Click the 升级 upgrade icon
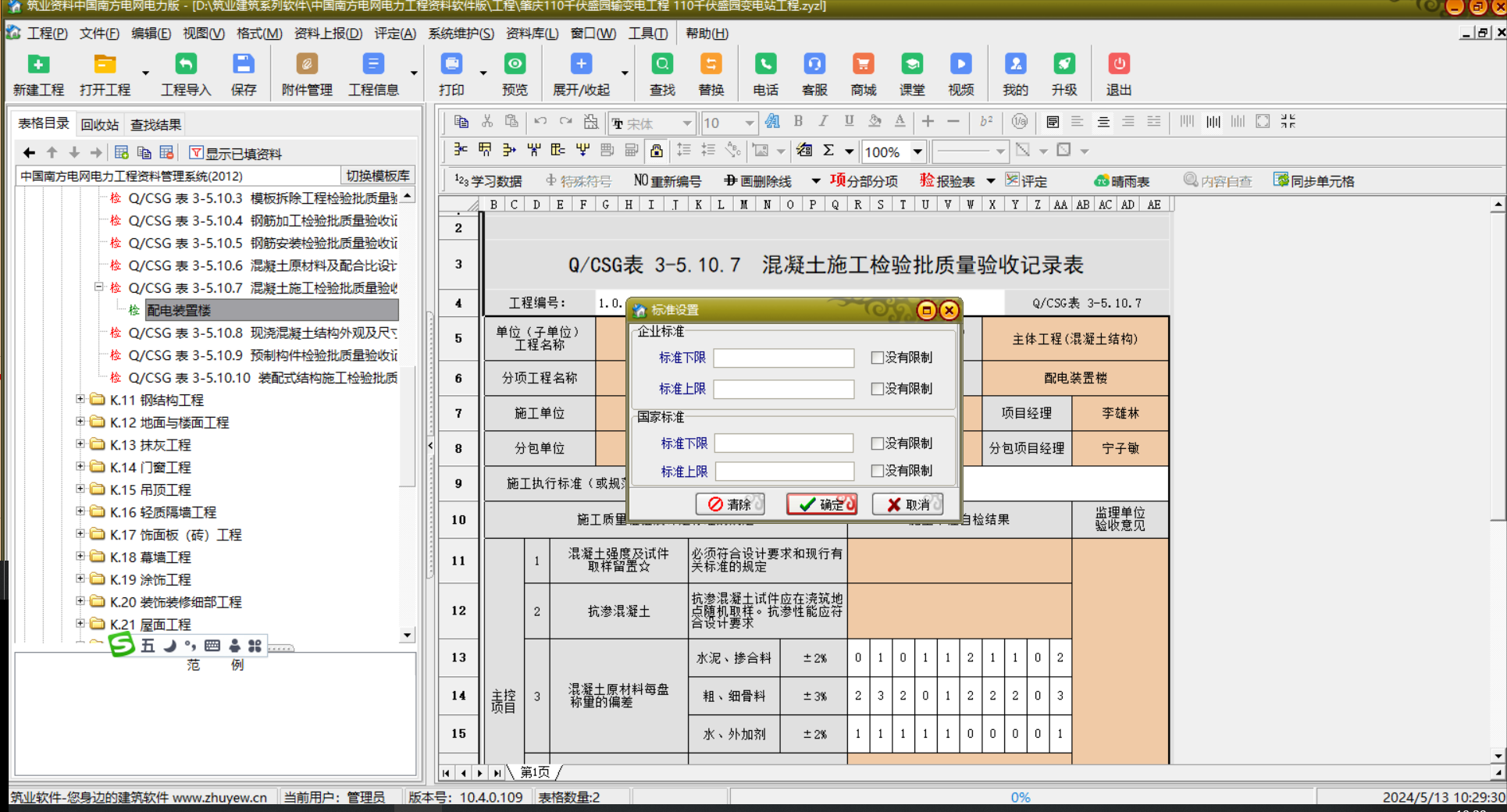 (1064, 65)
